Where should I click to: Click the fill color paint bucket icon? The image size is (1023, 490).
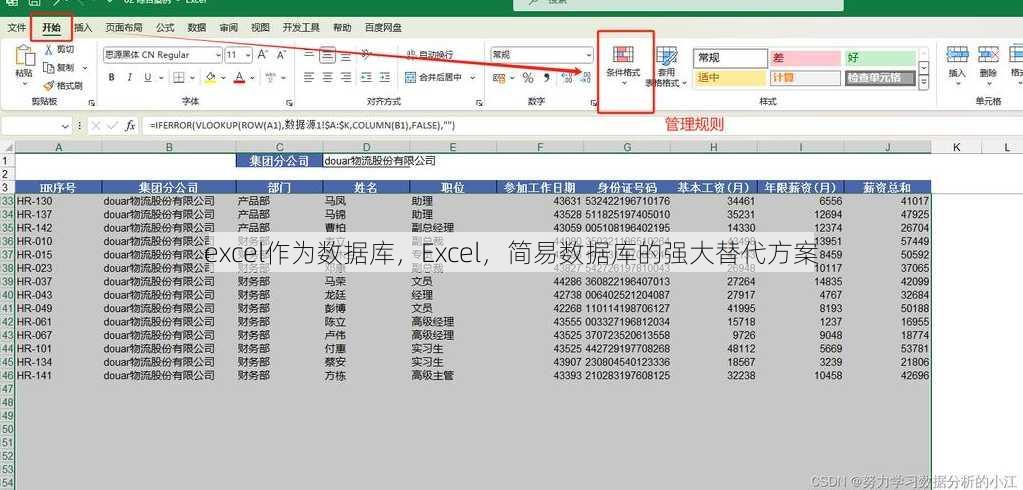pyautogui.click(x=210, y=78)
